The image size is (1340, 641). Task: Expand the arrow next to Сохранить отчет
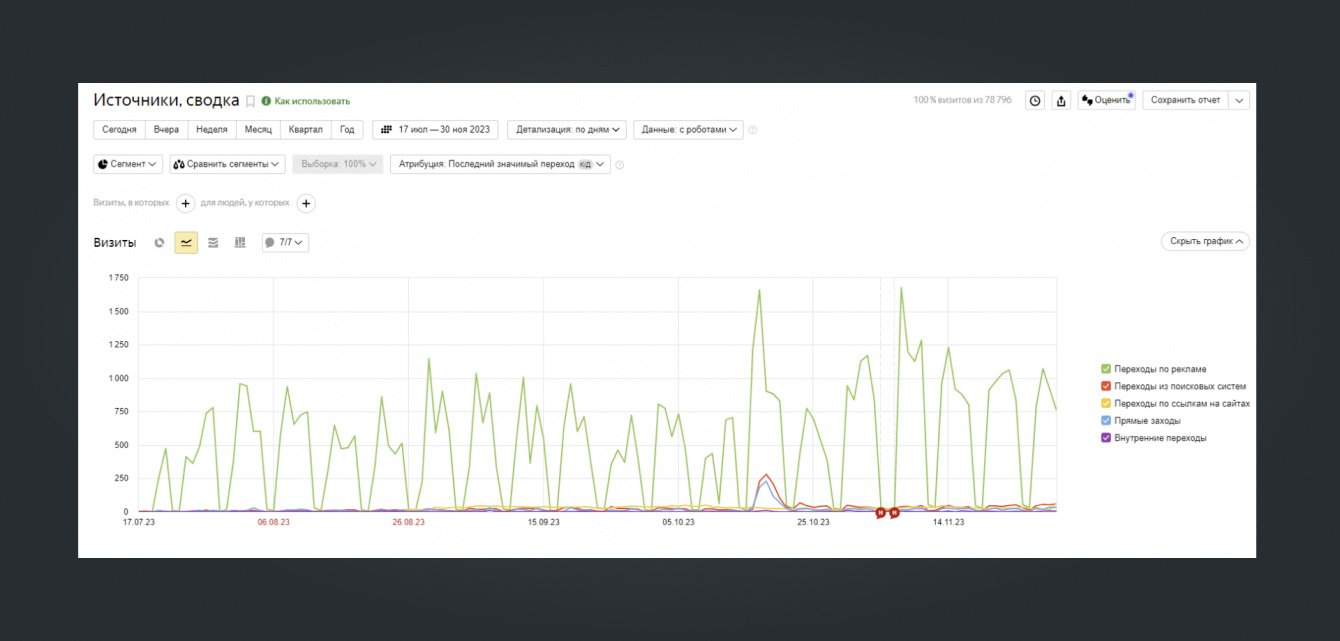(x=1239, y=100)
